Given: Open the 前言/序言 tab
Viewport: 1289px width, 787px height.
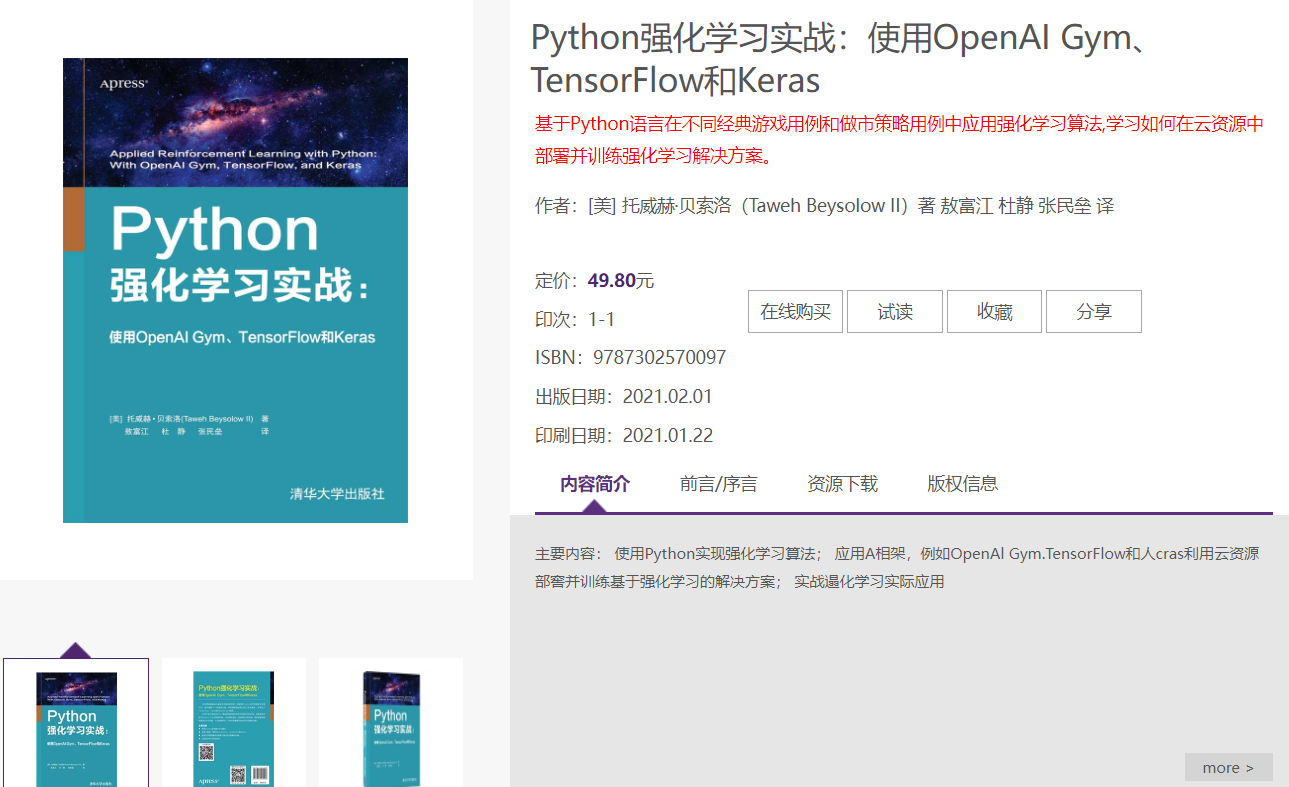Looking at the screenshot, I should [x=719, y=484].
